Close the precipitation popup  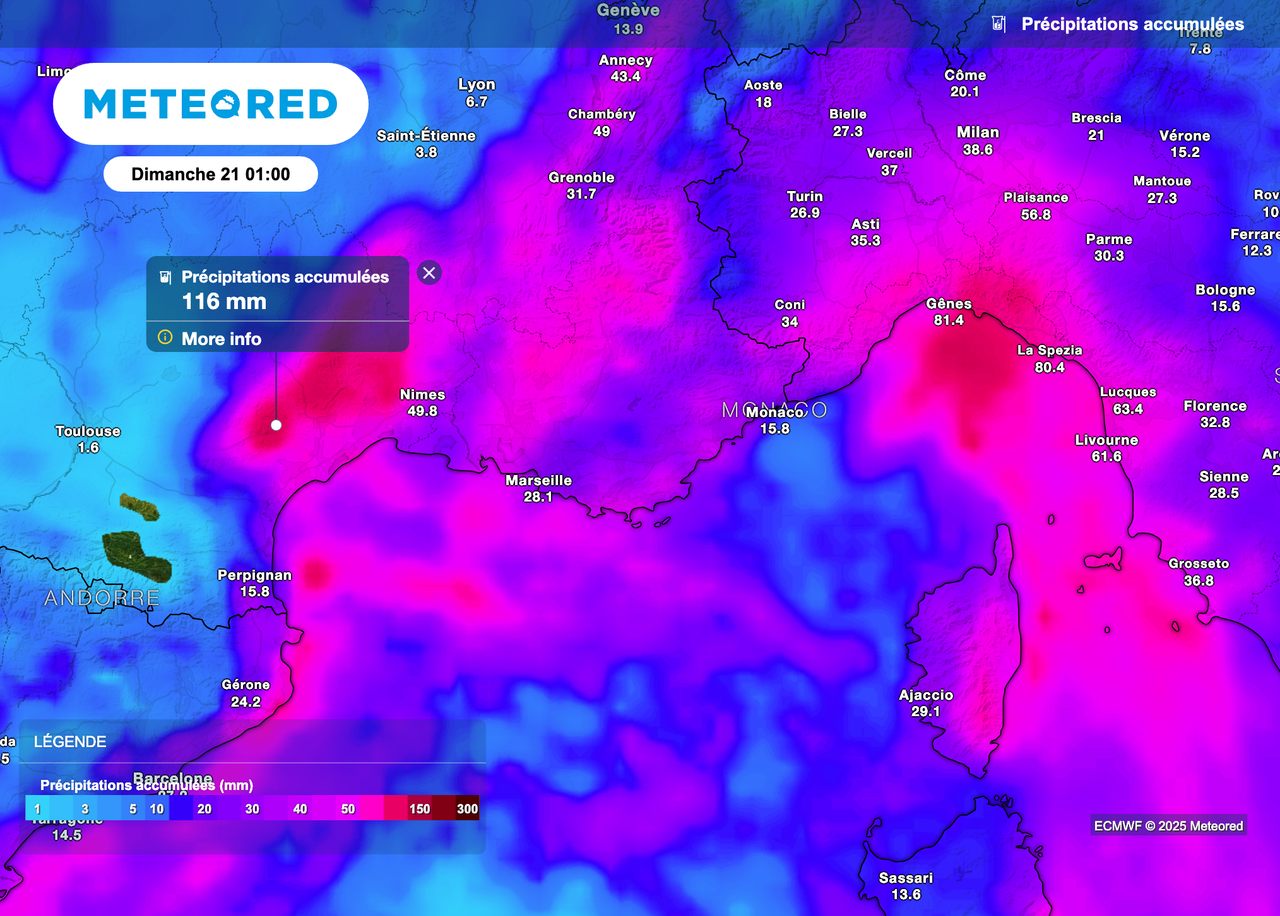click(x=429, y=272)
